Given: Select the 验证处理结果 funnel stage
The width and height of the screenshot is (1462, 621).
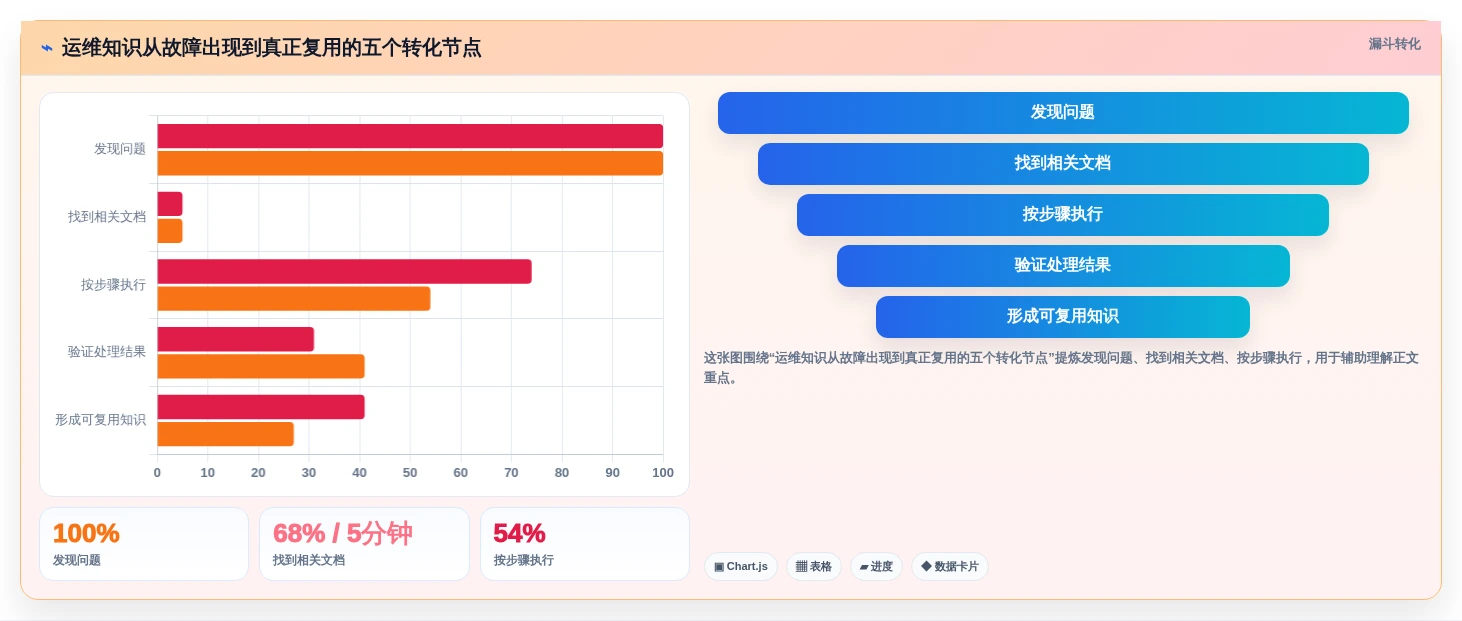Looking at the screenshot, I should [x=1063, y=266].
